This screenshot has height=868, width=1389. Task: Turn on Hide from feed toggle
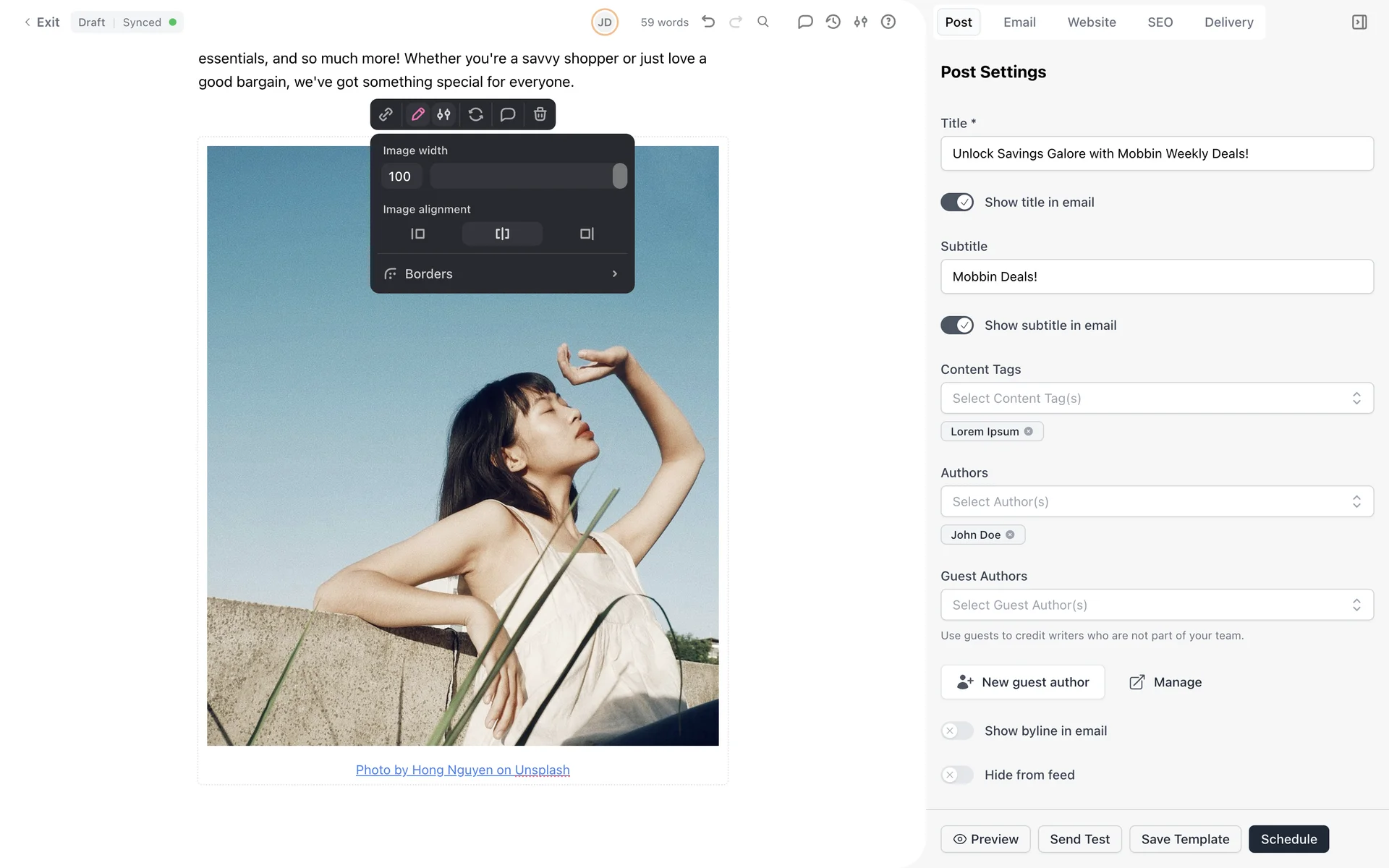click(956, 775)
